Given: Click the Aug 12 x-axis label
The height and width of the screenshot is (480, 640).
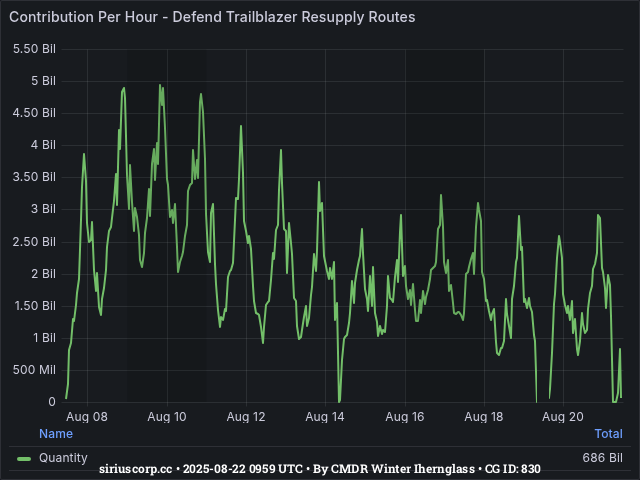Looking at the screenshot, I should 246,417.
